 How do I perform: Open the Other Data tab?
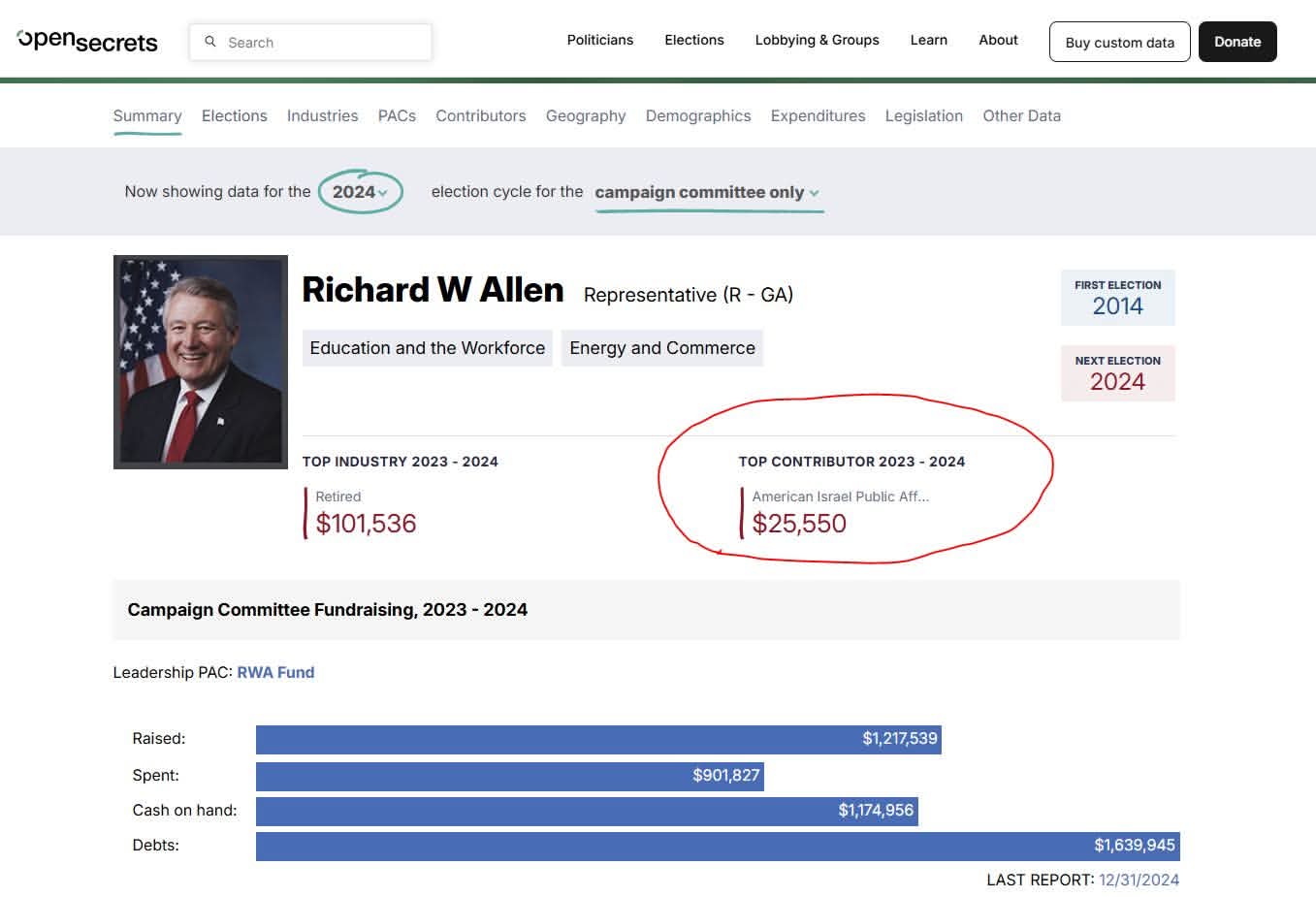(1021, 115)
